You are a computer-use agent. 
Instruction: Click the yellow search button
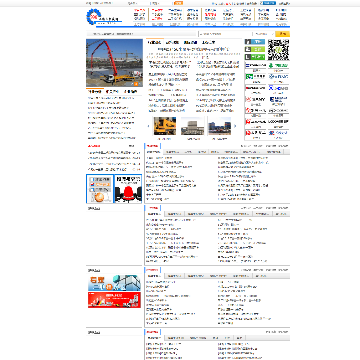pyautogui.click(x=283, y=34)
